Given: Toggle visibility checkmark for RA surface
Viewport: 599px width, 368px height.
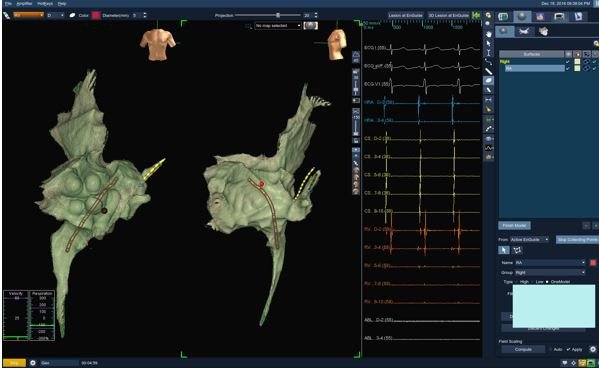Looking at the screenshot, I should coord(568,68).
